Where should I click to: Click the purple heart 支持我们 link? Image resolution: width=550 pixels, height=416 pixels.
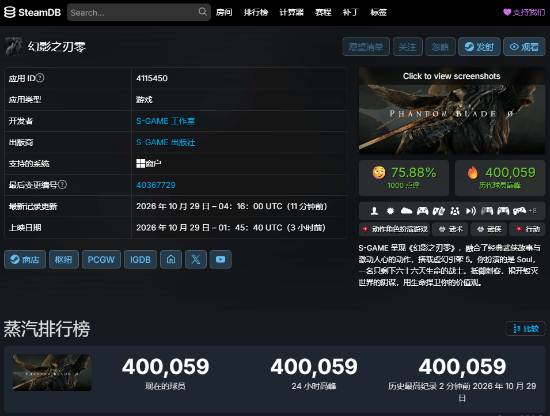point(524,12)
